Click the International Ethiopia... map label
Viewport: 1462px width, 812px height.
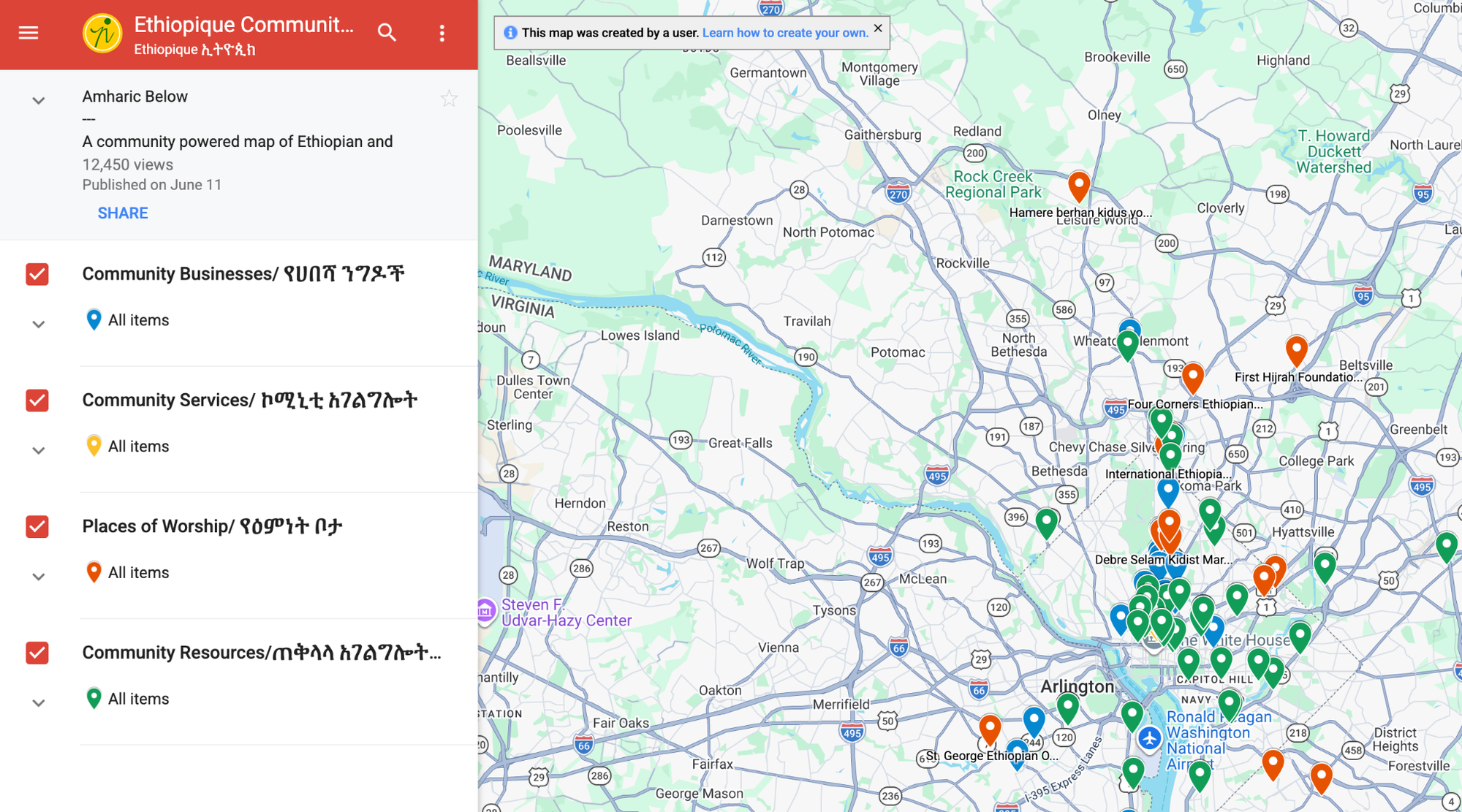point(1168,474)
